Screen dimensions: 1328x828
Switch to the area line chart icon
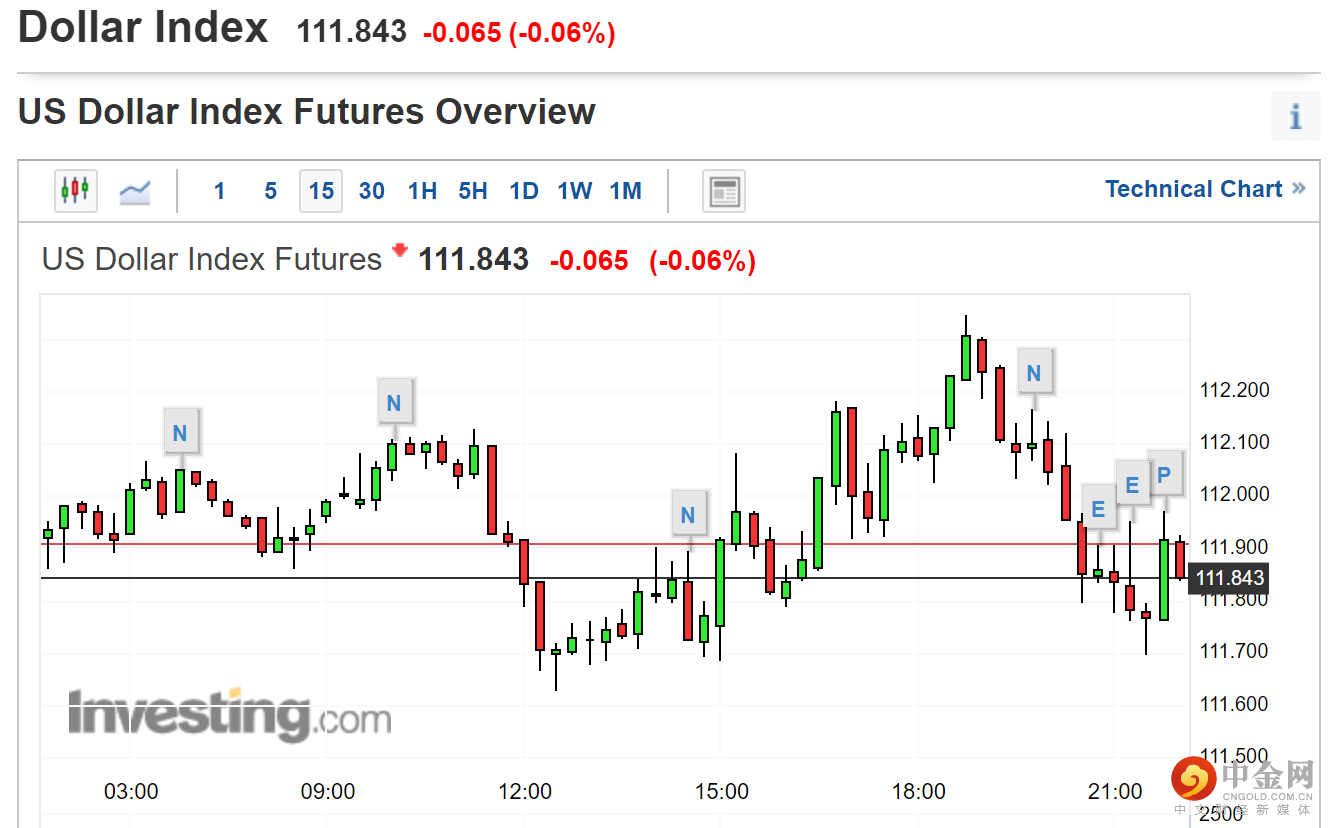coord(135,191)
